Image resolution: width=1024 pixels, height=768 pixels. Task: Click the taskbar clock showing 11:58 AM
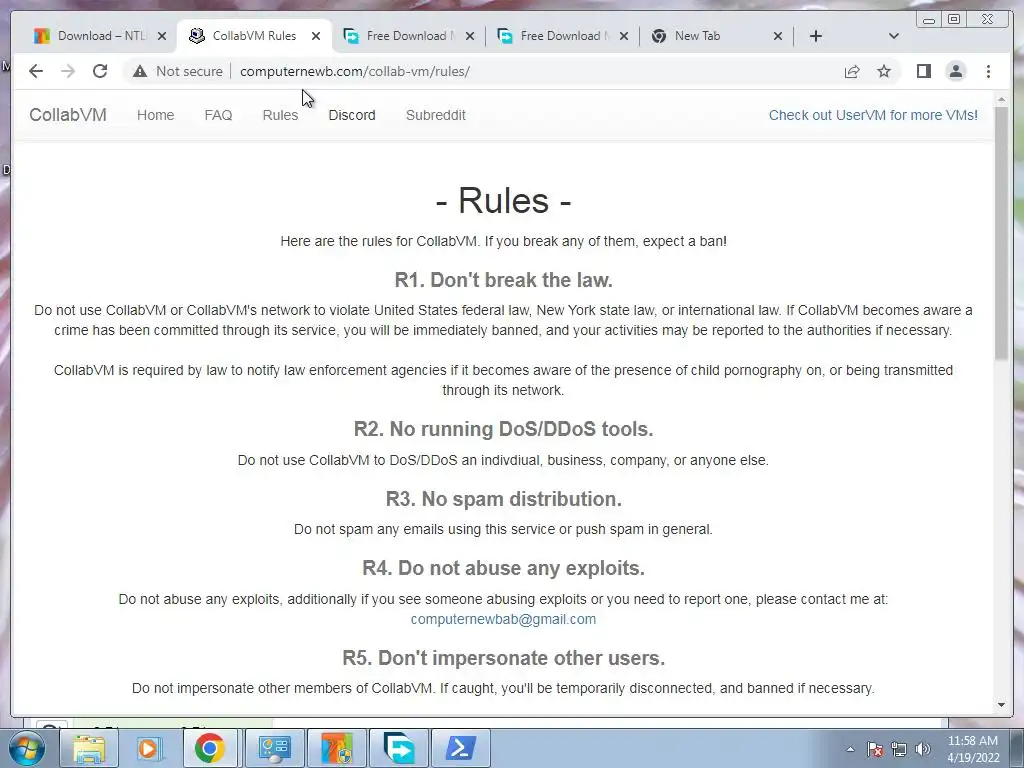click(x=973, y=749)
